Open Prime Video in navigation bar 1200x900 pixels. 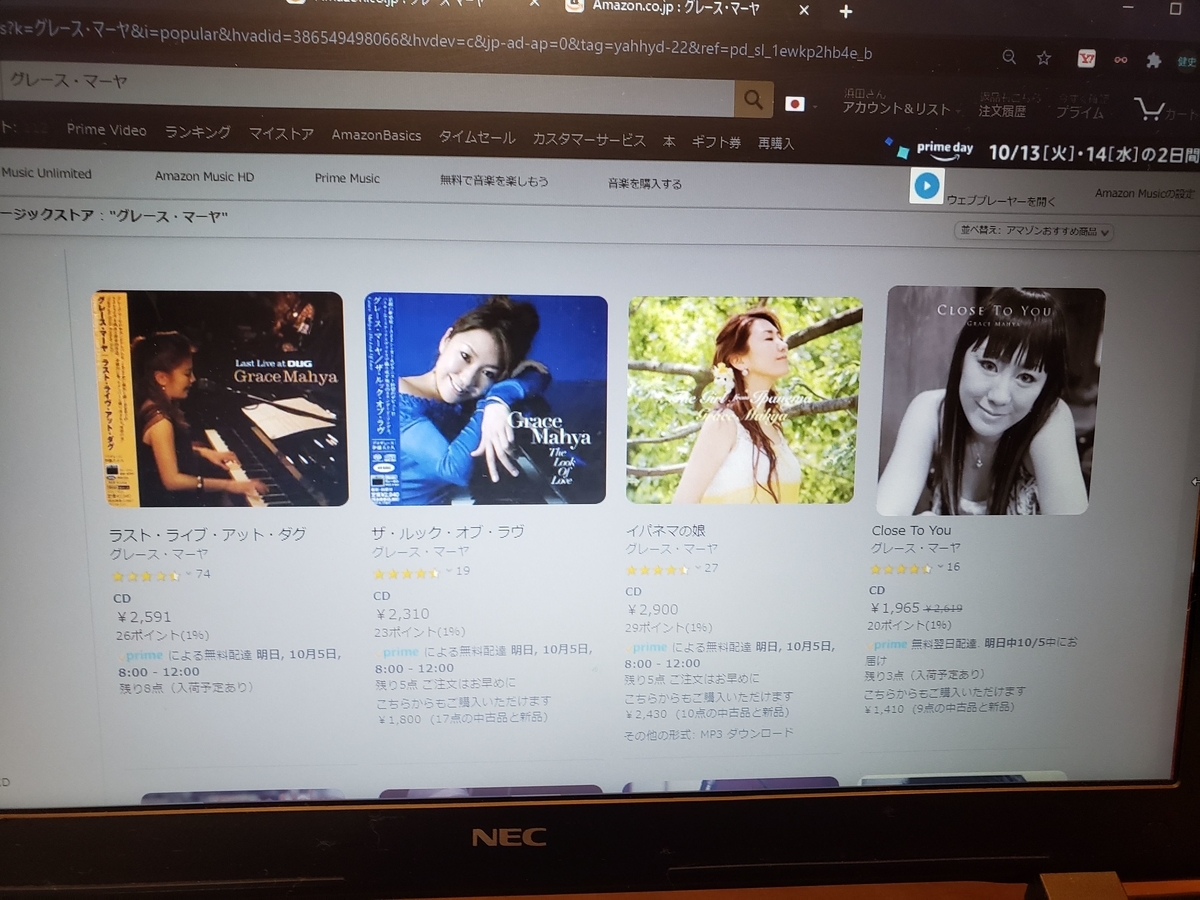[x=106, y=130]
